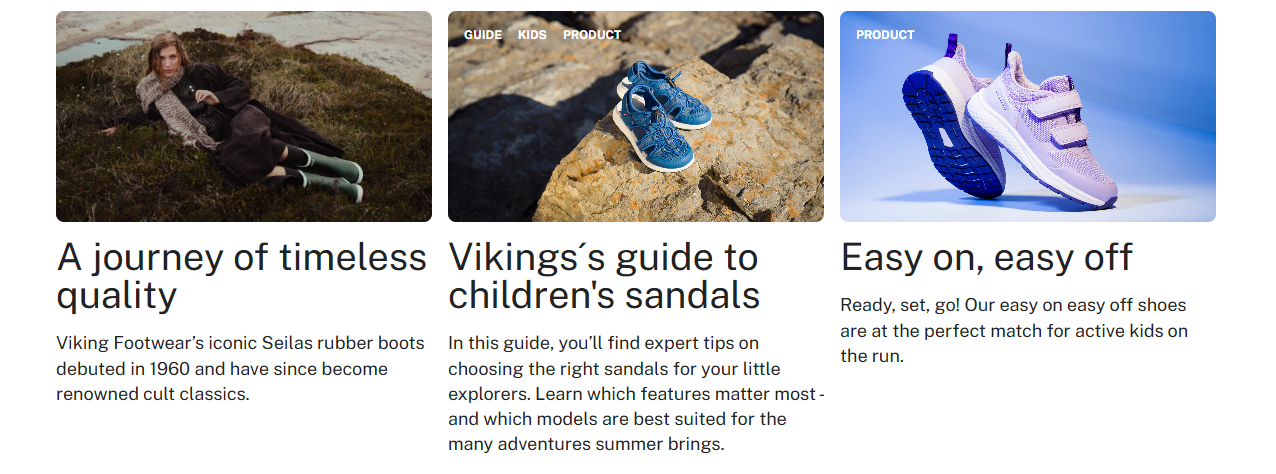Open the "Easy on, easy off" heading
The width and height of the screenshot is (1276, 474).
986,258
